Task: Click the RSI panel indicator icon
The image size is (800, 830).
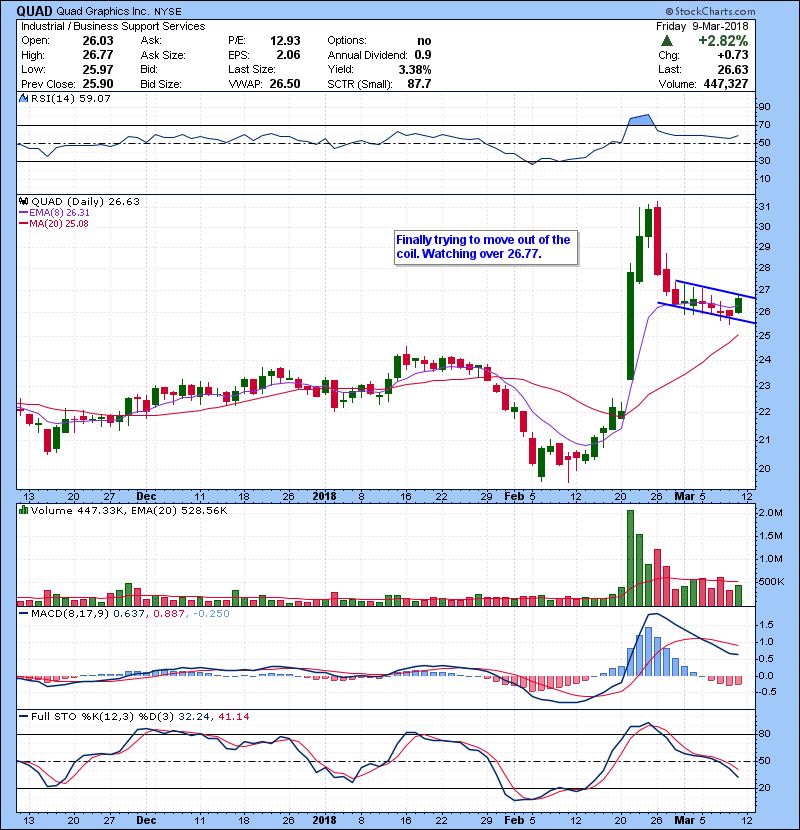Action: coord(23,98)
